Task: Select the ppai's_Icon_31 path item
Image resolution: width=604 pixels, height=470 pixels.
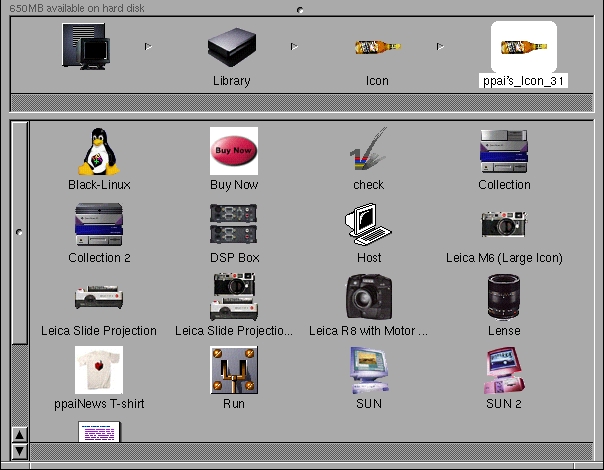Action: 524,46
